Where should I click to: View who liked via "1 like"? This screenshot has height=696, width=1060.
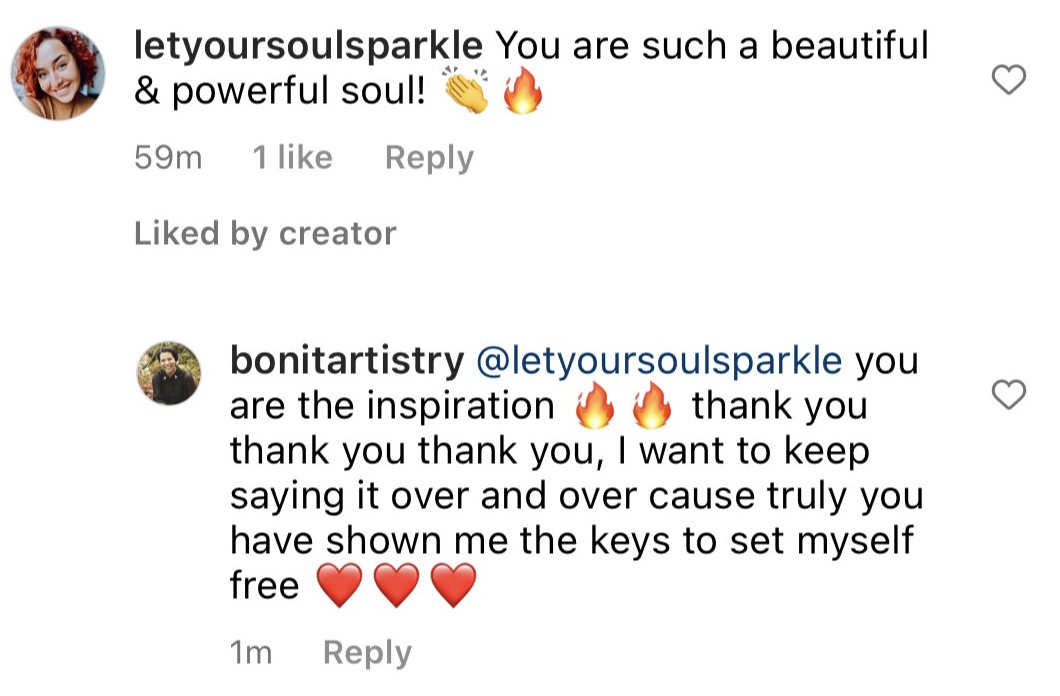click(x=292, y=158)
